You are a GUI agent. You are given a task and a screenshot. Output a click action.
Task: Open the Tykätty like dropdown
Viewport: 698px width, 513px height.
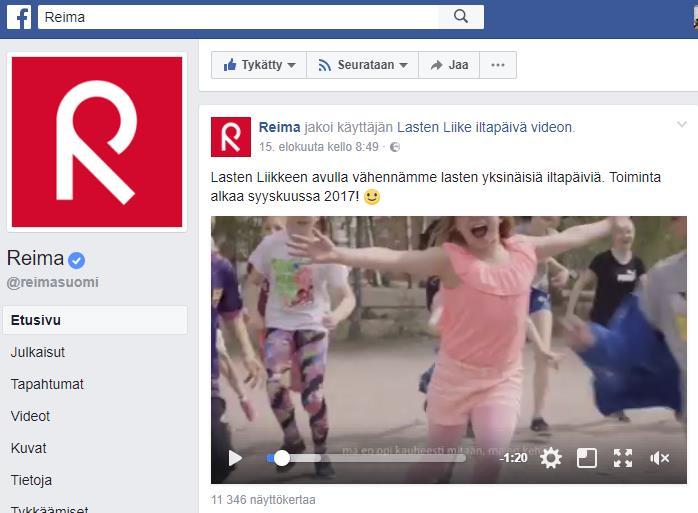point(259,65)
